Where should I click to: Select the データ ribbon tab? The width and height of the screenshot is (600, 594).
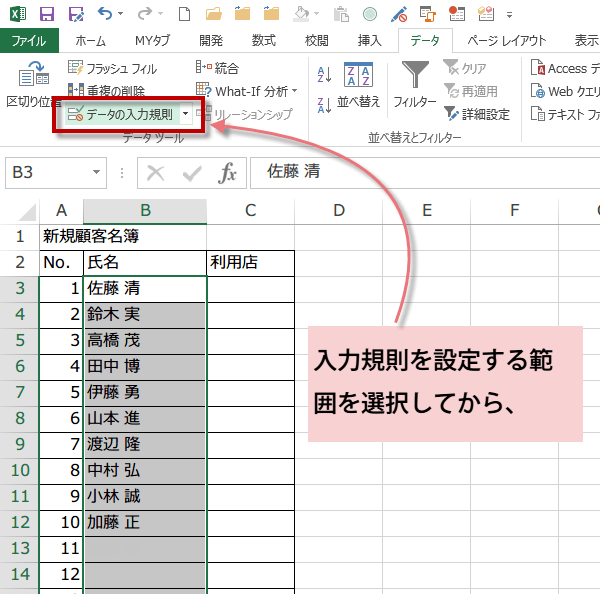coord(425,41)
